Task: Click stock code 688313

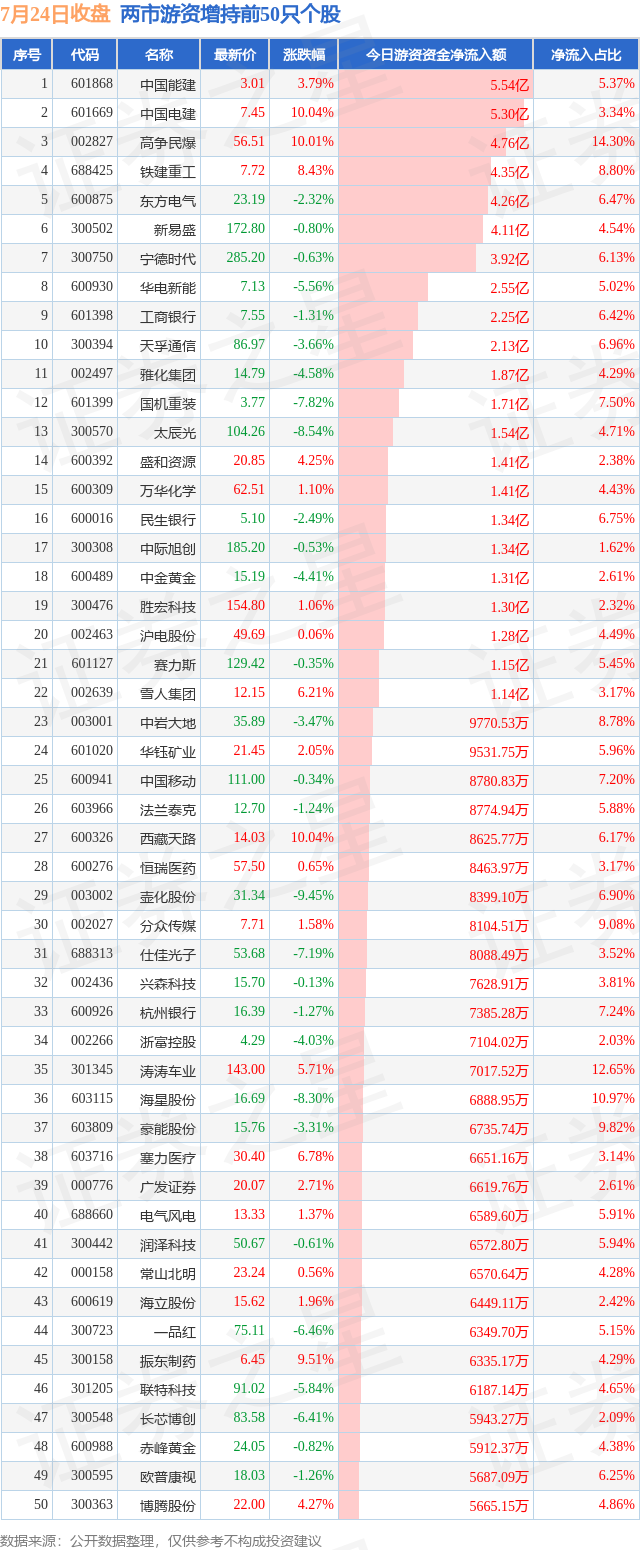Action: tap(92, 954)
